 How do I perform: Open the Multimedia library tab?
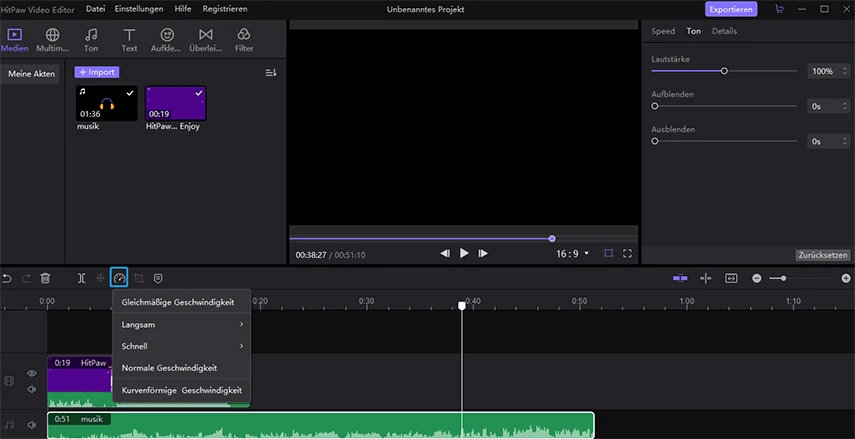[52, 41]
